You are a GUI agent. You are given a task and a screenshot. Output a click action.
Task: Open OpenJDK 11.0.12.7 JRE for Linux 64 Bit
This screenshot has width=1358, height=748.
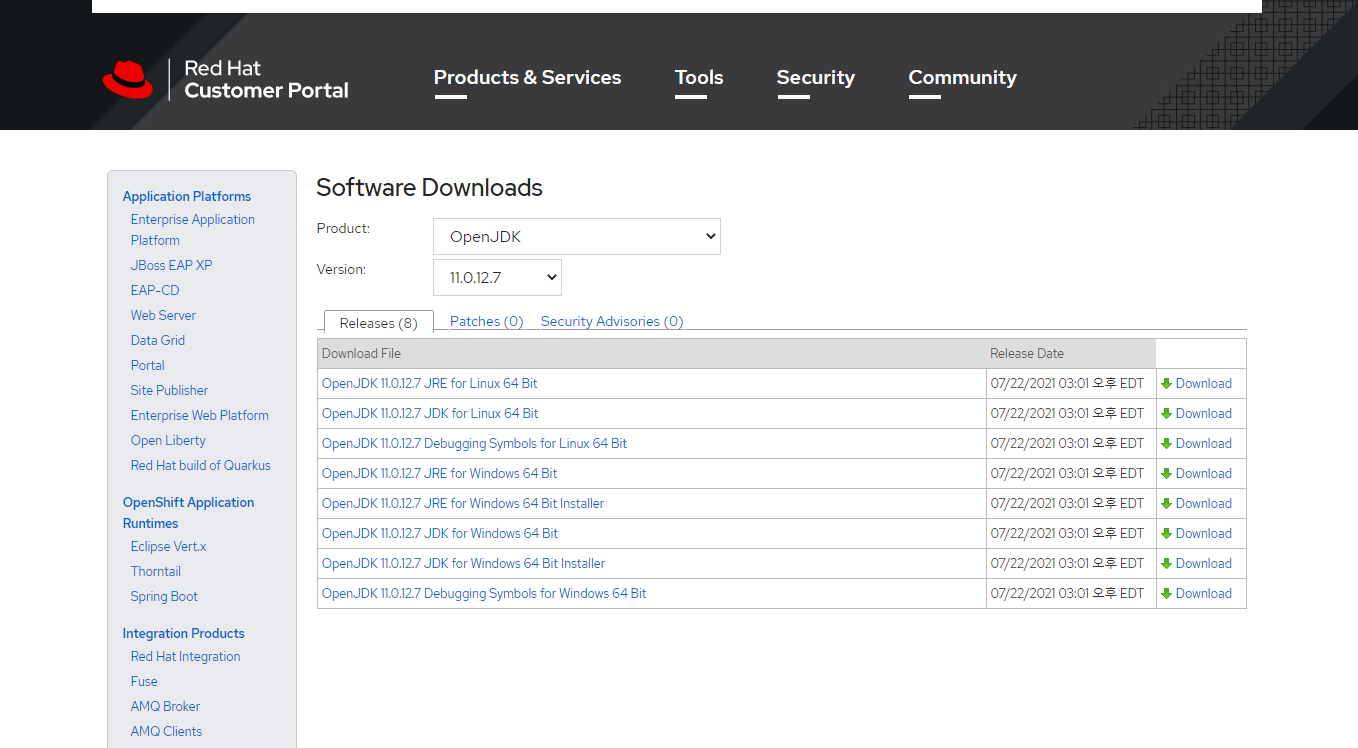430,384
